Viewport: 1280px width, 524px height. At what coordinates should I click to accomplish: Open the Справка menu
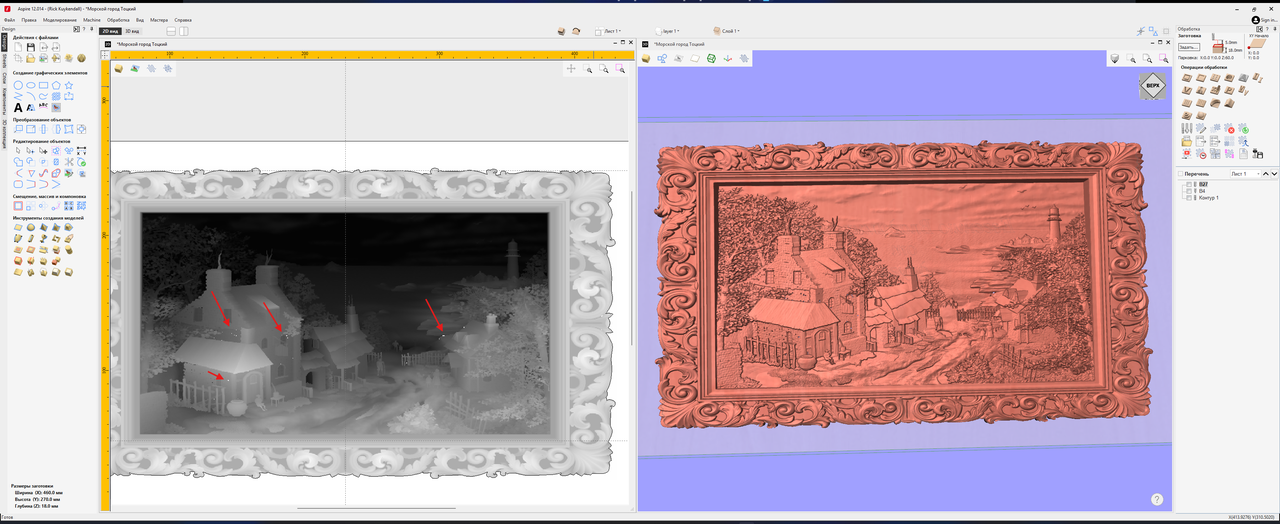point(183,19)
